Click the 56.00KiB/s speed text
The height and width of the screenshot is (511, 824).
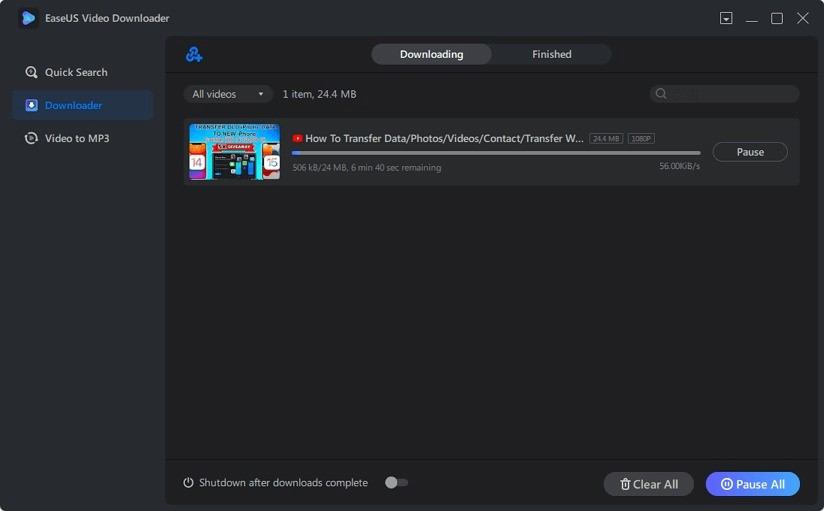(679, 166)
